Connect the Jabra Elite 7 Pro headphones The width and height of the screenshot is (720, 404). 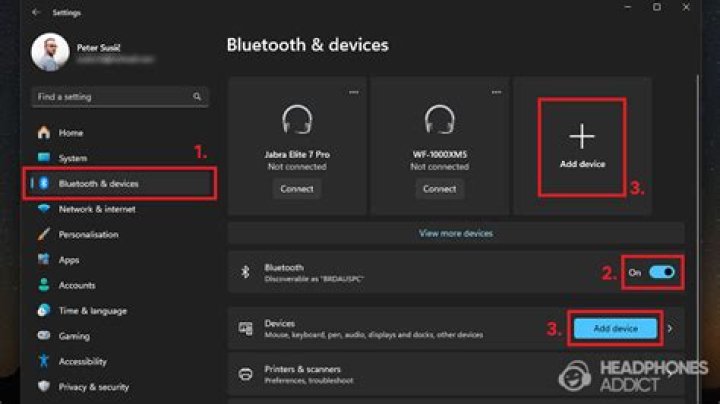point(297,188)
